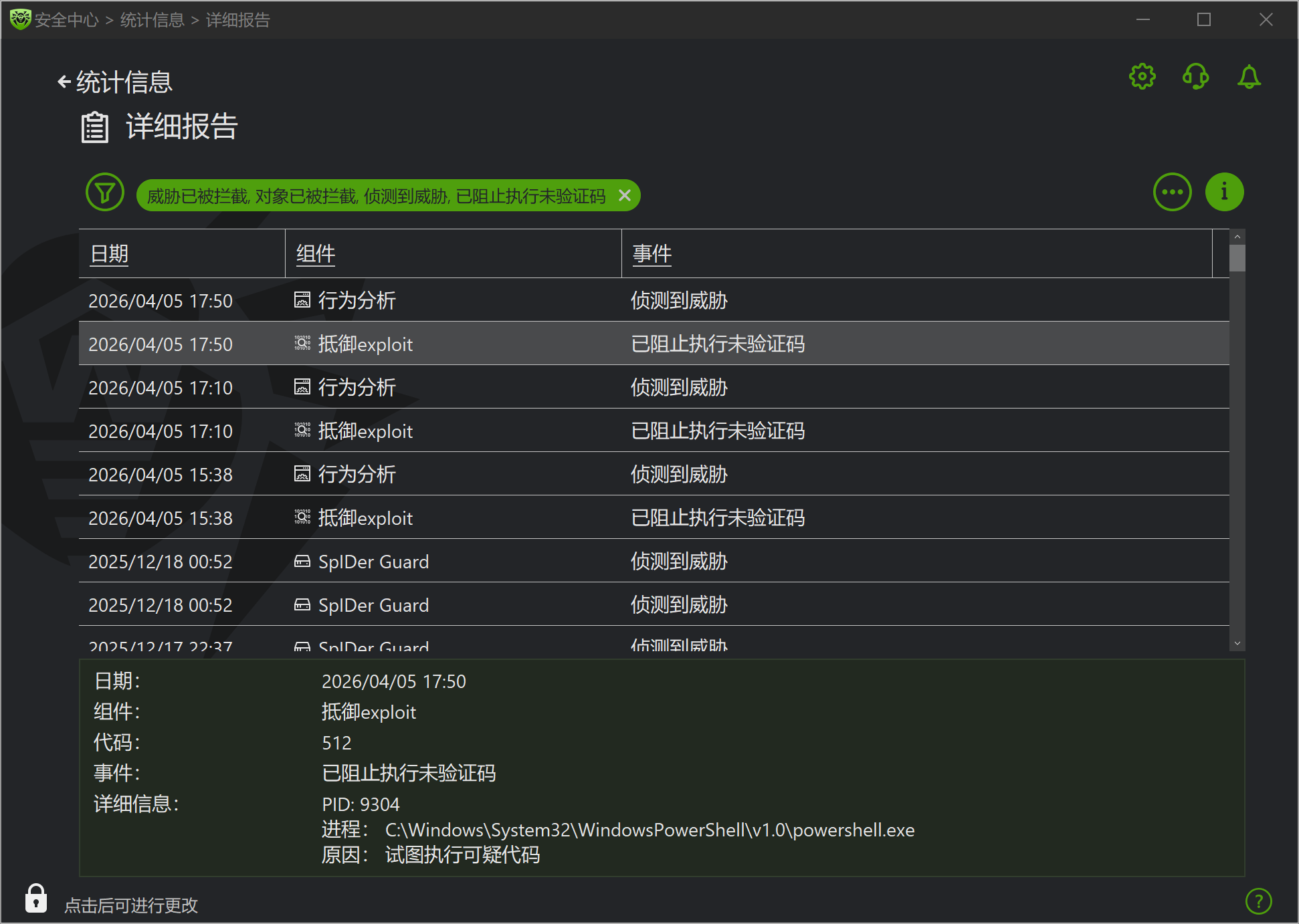Open notifications with the bell icon
The image size is (1299, 924).
1249,77
